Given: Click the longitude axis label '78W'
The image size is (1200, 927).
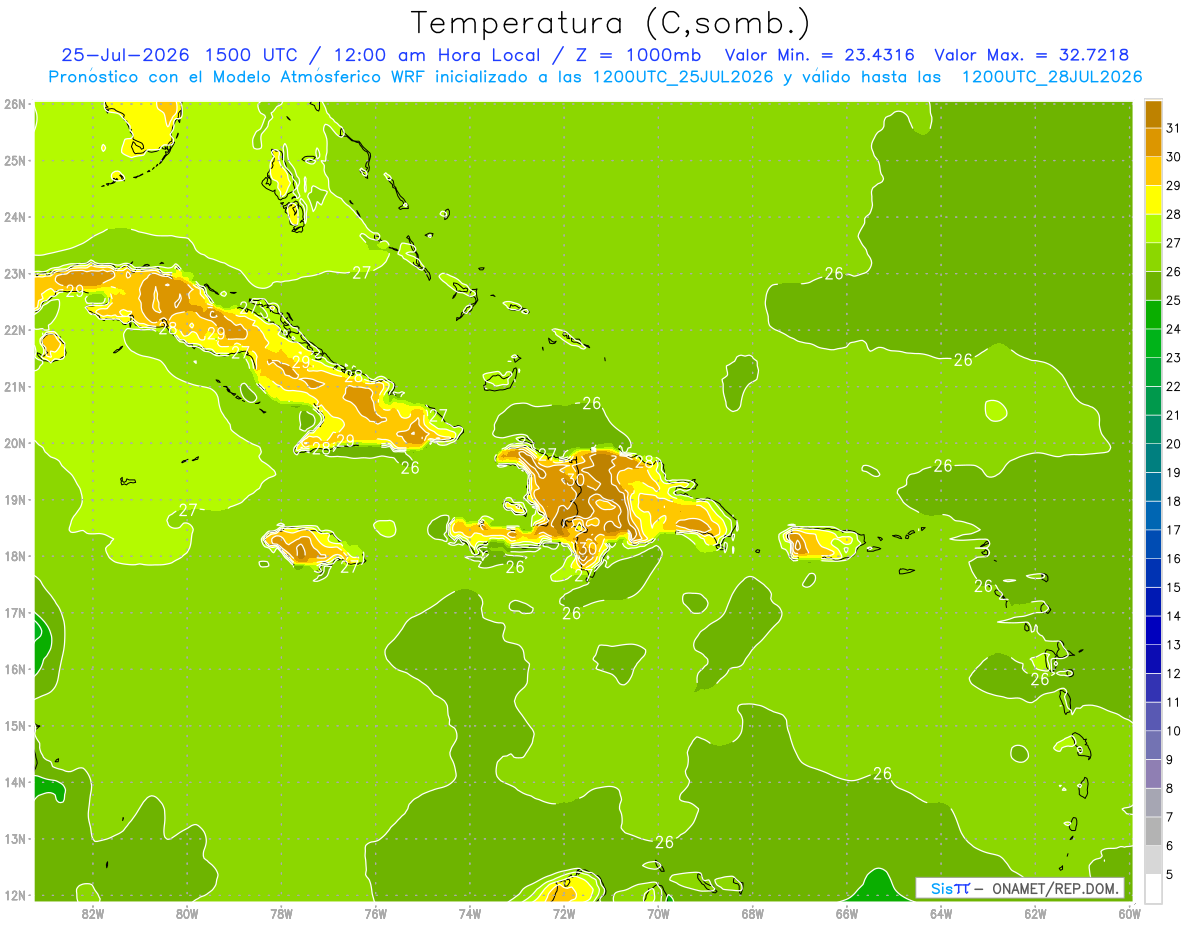Looking at the screenshot, I should click(281, 913).
